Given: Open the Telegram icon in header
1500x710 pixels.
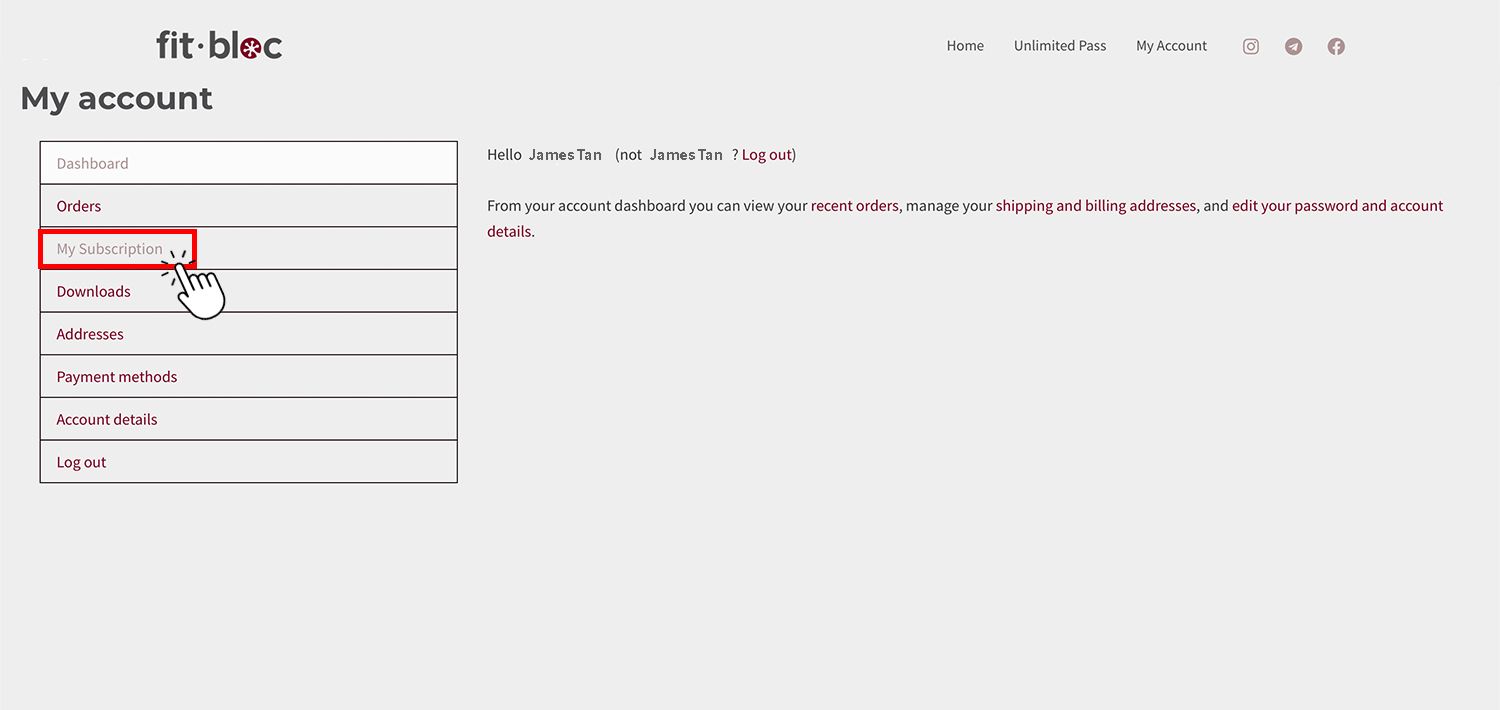Looking at the screenshot, I should [1293, 46].
